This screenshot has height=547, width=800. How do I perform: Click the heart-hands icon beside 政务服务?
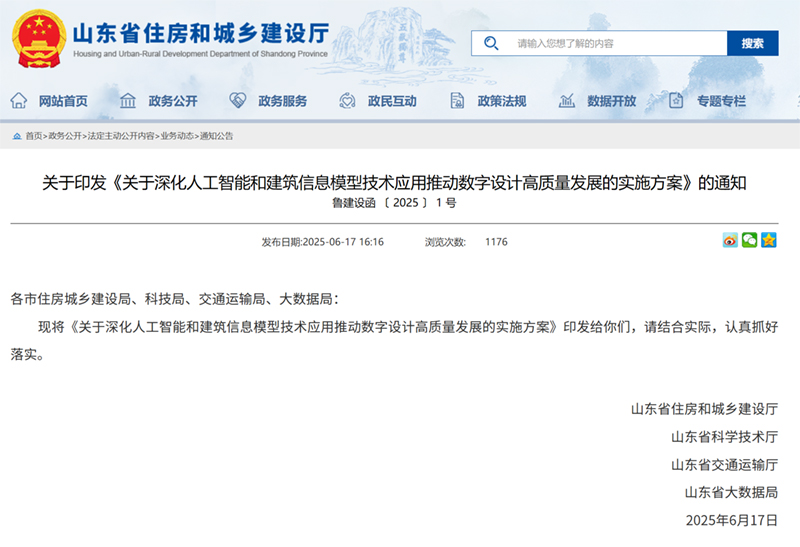pos(238,101)
